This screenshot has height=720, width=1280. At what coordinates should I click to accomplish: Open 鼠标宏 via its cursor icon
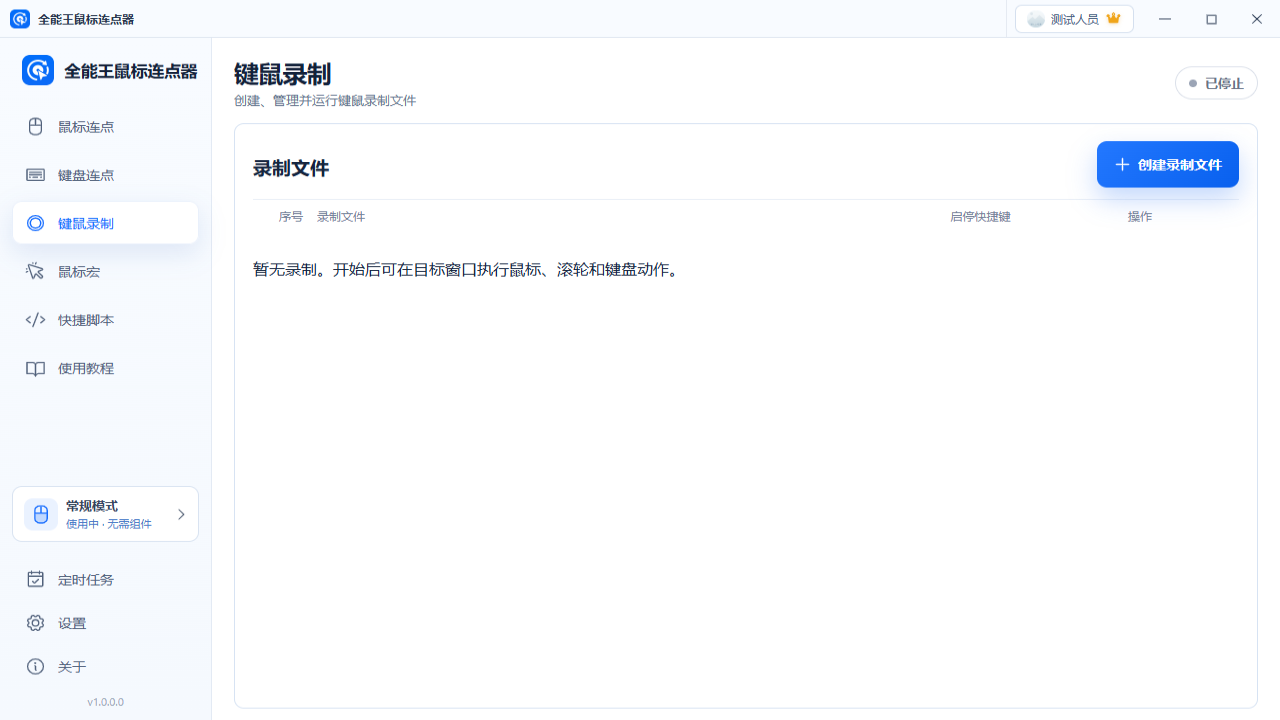(x=35, y=272)
